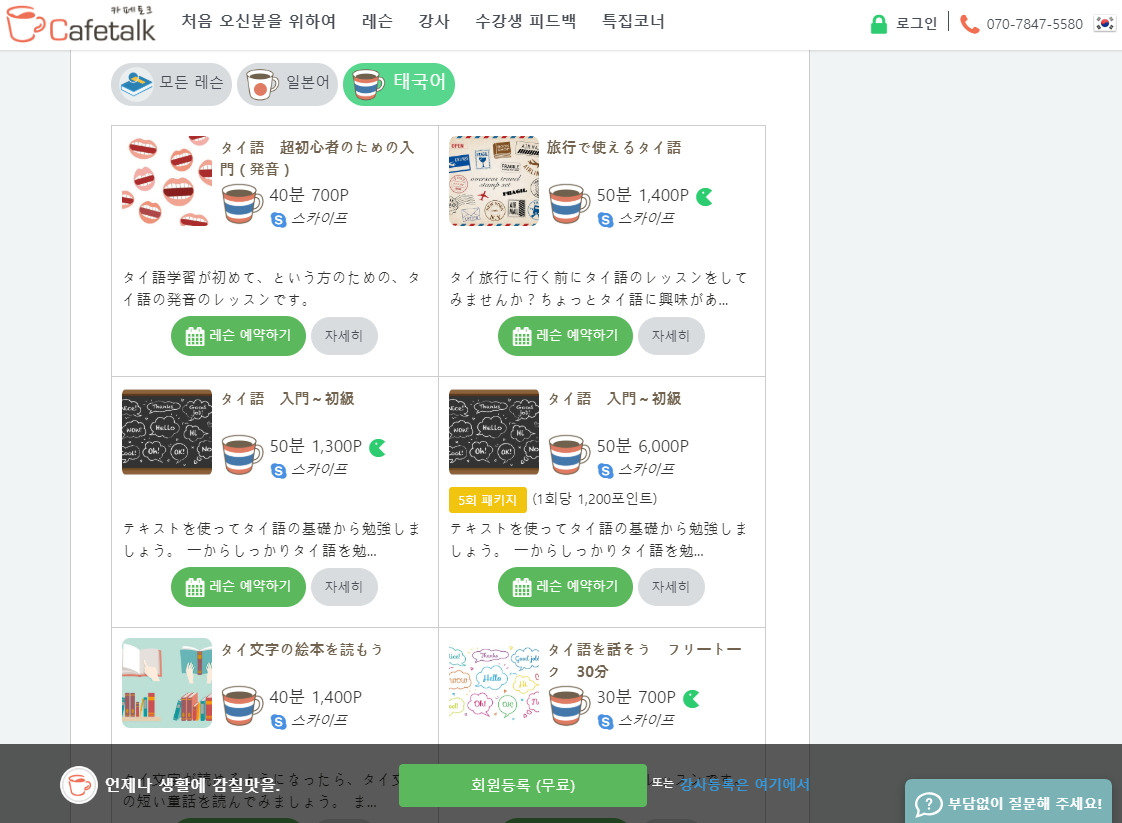
Task: Click phone number 070-7847-5580
Action: (x=1035, y=24)
